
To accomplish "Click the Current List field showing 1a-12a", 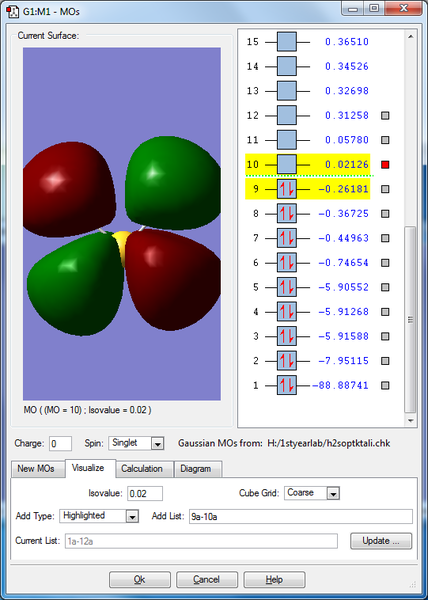I will coord(201,541).
